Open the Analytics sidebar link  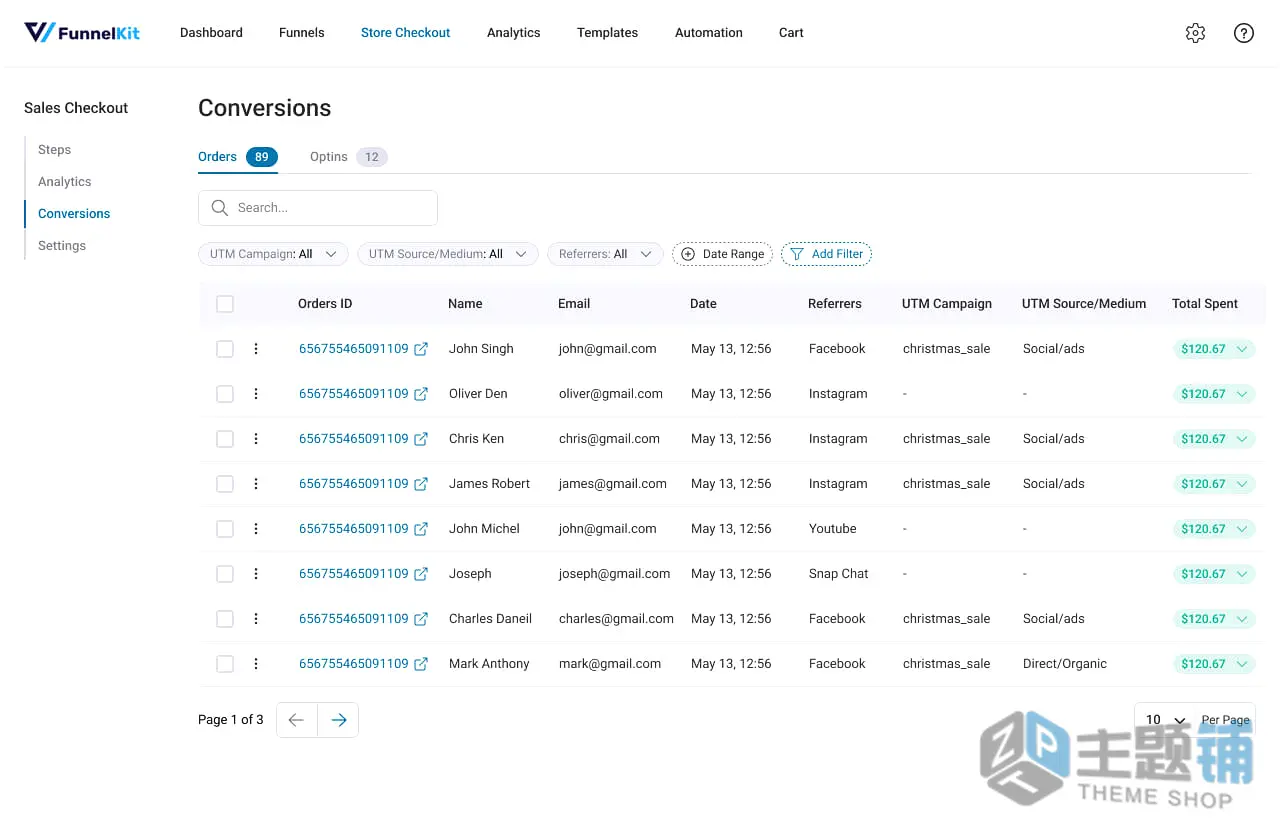[x=64, y=182]
